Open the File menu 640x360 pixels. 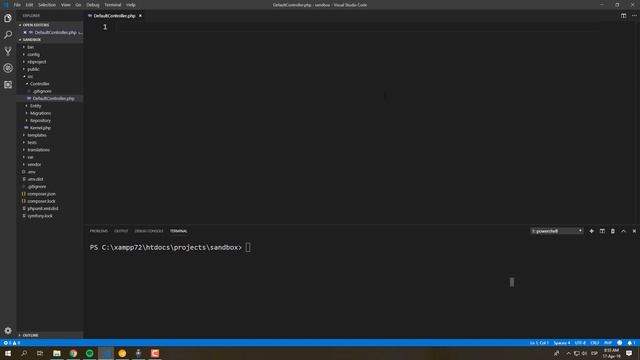click(17, 5)
